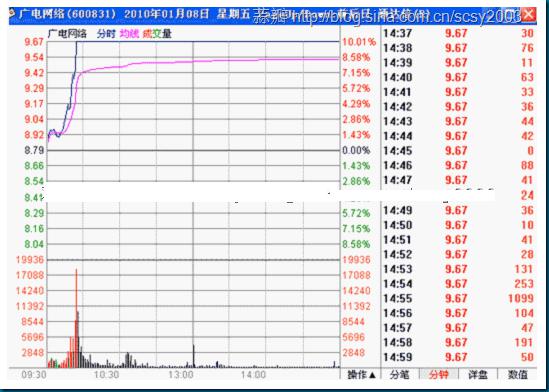Click the 9.67 price axis label
This screenshot has width=549, height=392.
click(x=34, y=42)
